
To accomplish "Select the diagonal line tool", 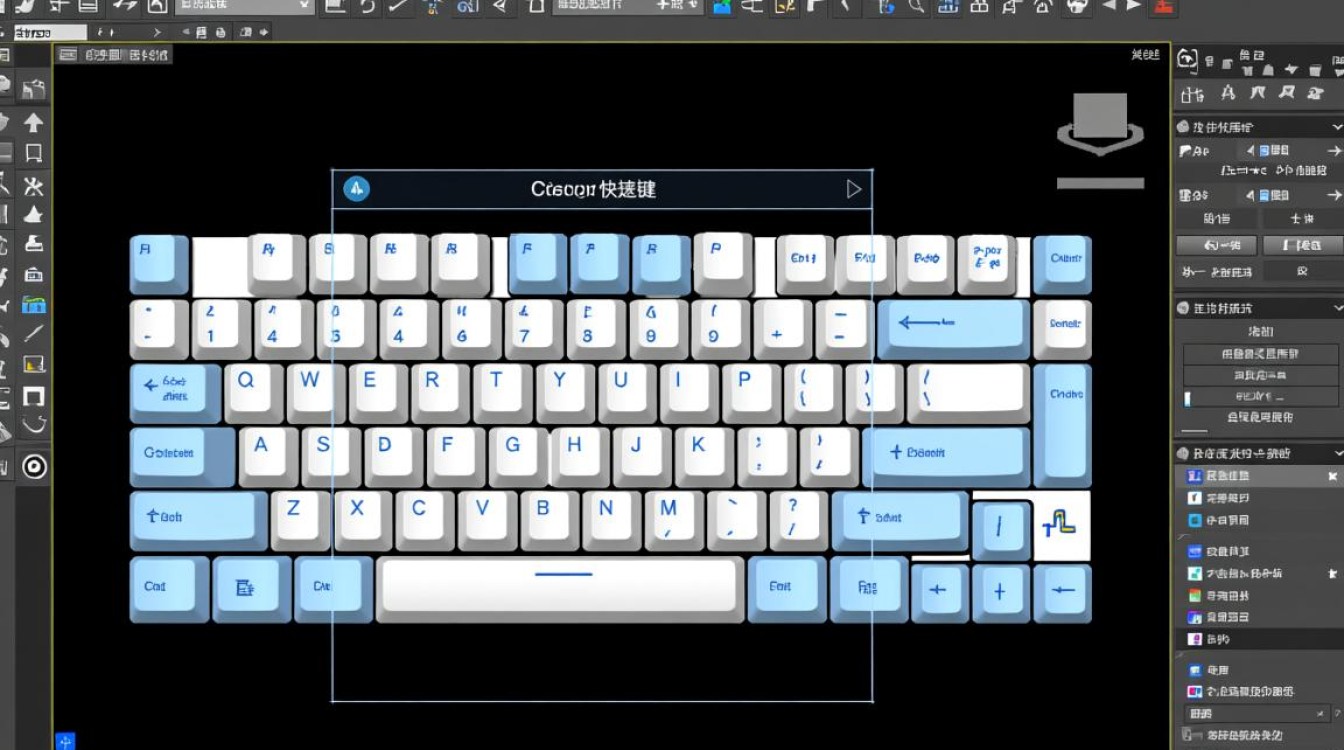I will click(x=33, y=334).
